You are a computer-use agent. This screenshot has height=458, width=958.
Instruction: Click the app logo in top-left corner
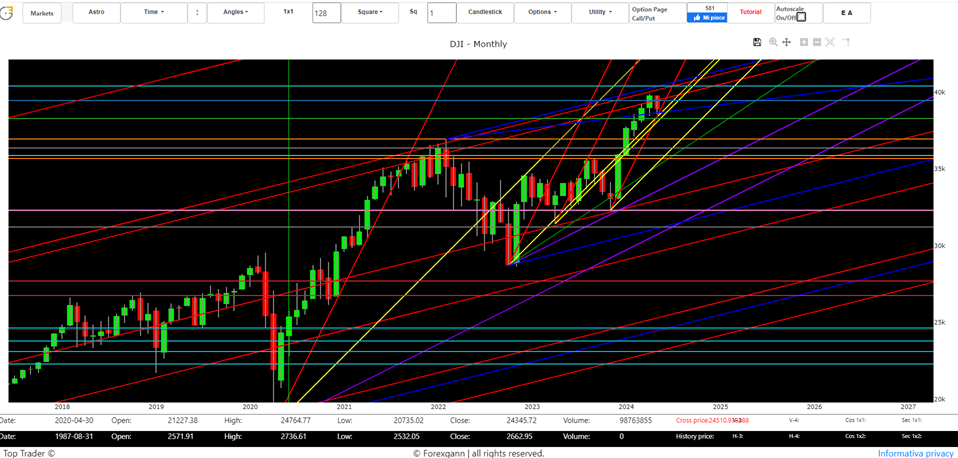[7, 12]
